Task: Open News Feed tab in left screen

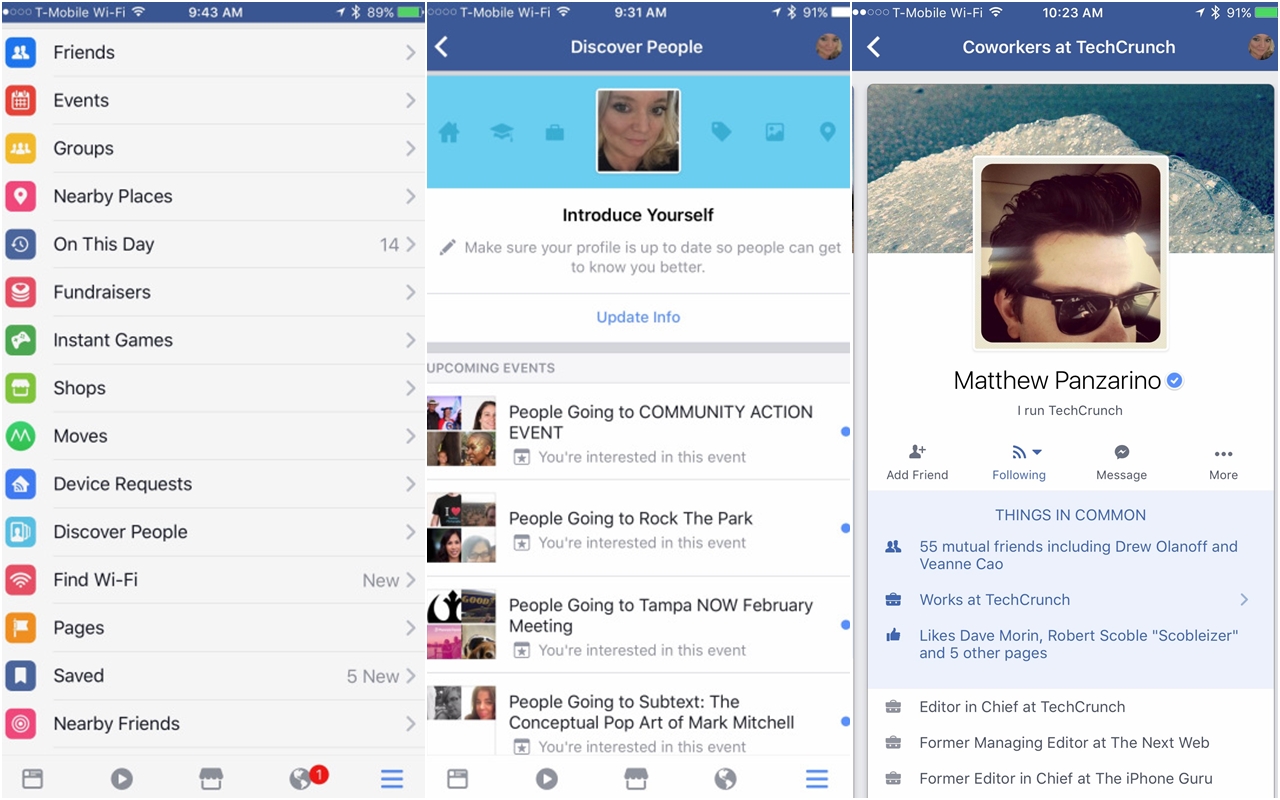Action: tap(32, 779)
